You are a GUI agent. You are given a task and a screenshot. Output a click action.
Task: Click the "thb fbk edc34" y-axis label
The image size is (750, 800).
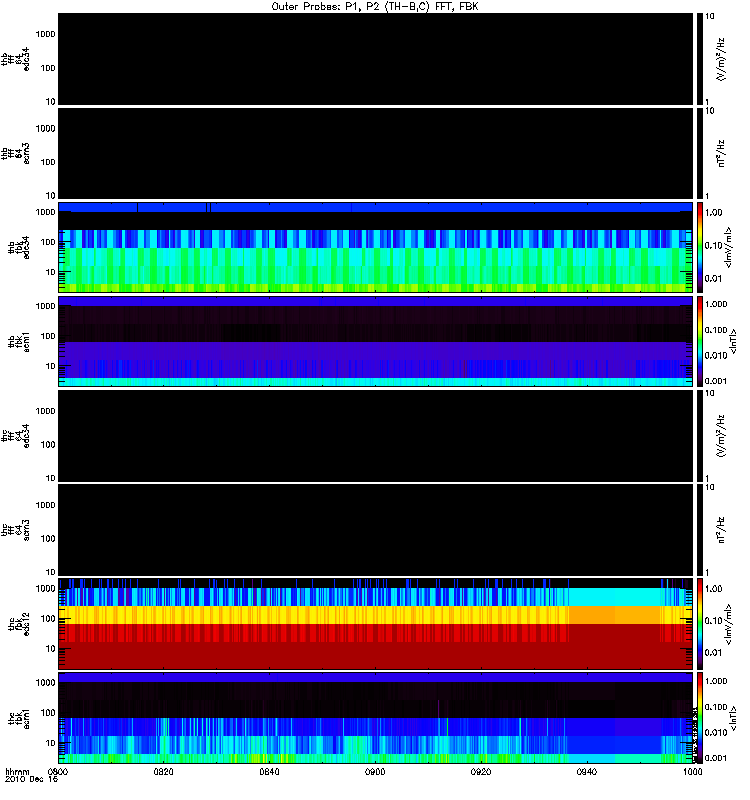coord(19,247)
